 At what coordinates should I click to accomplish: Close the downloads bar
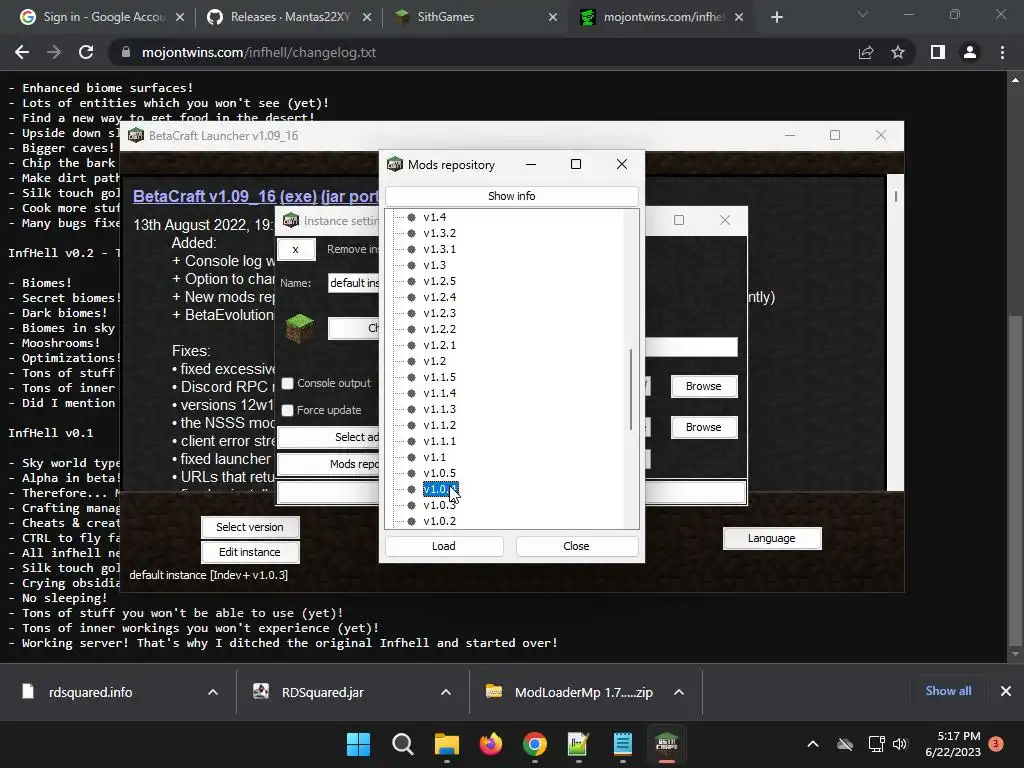(x=1006, y=691)
